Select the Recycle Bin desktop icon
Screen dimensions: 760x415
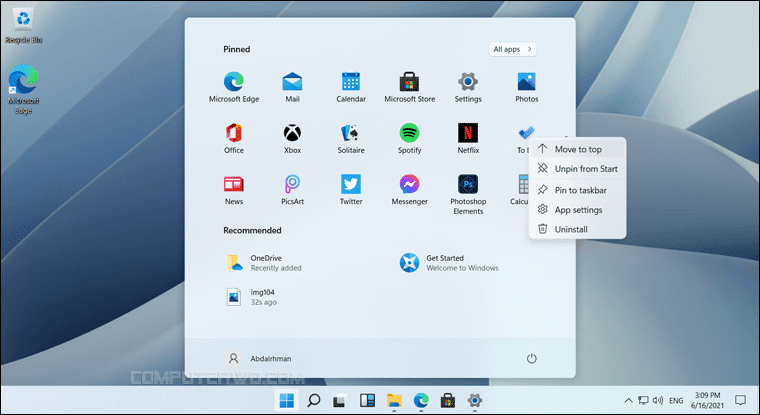tap(23, 26)
